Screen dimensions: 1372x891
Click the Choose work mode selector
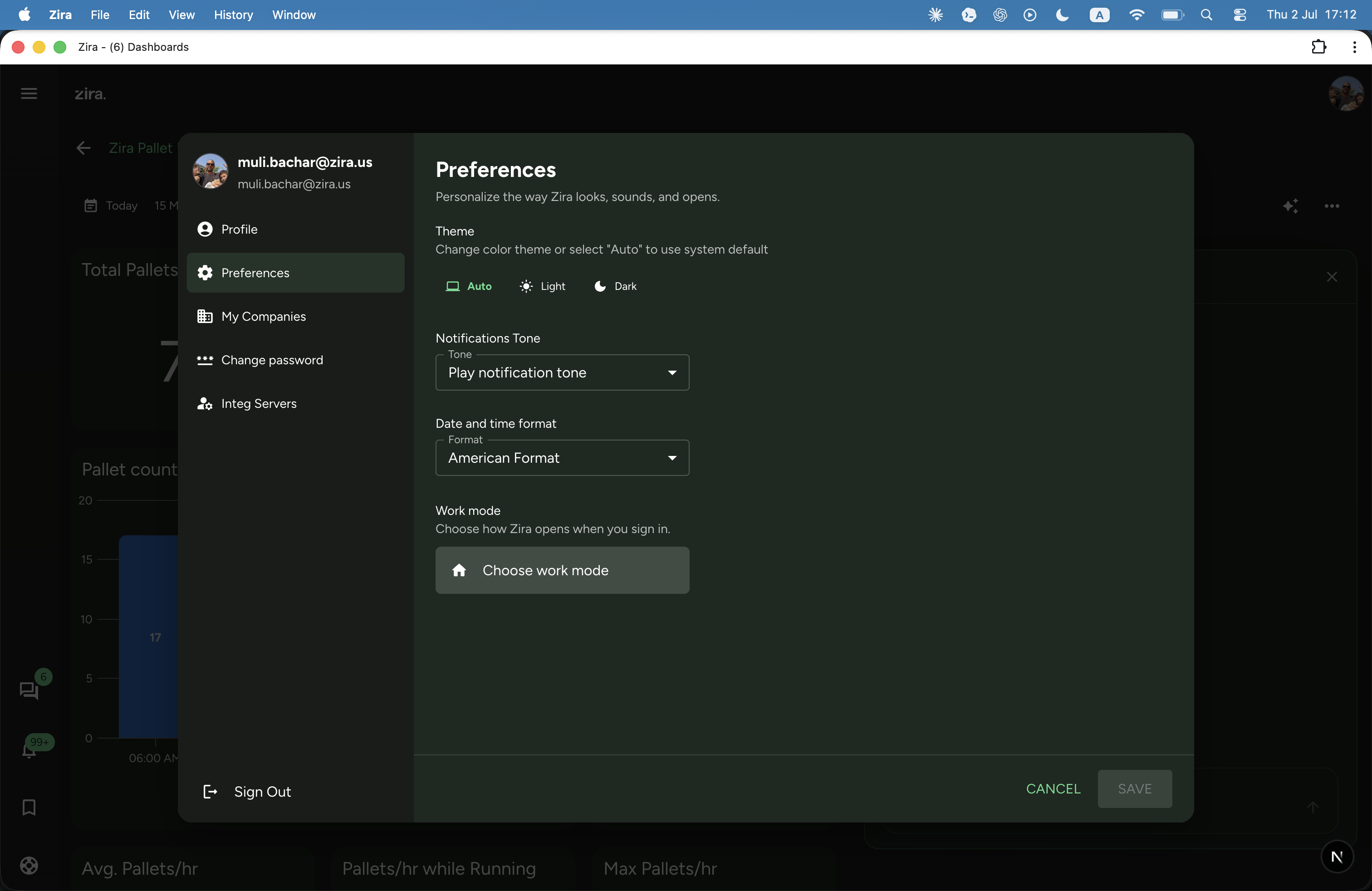pyautogui.click(x=562, y=570)
